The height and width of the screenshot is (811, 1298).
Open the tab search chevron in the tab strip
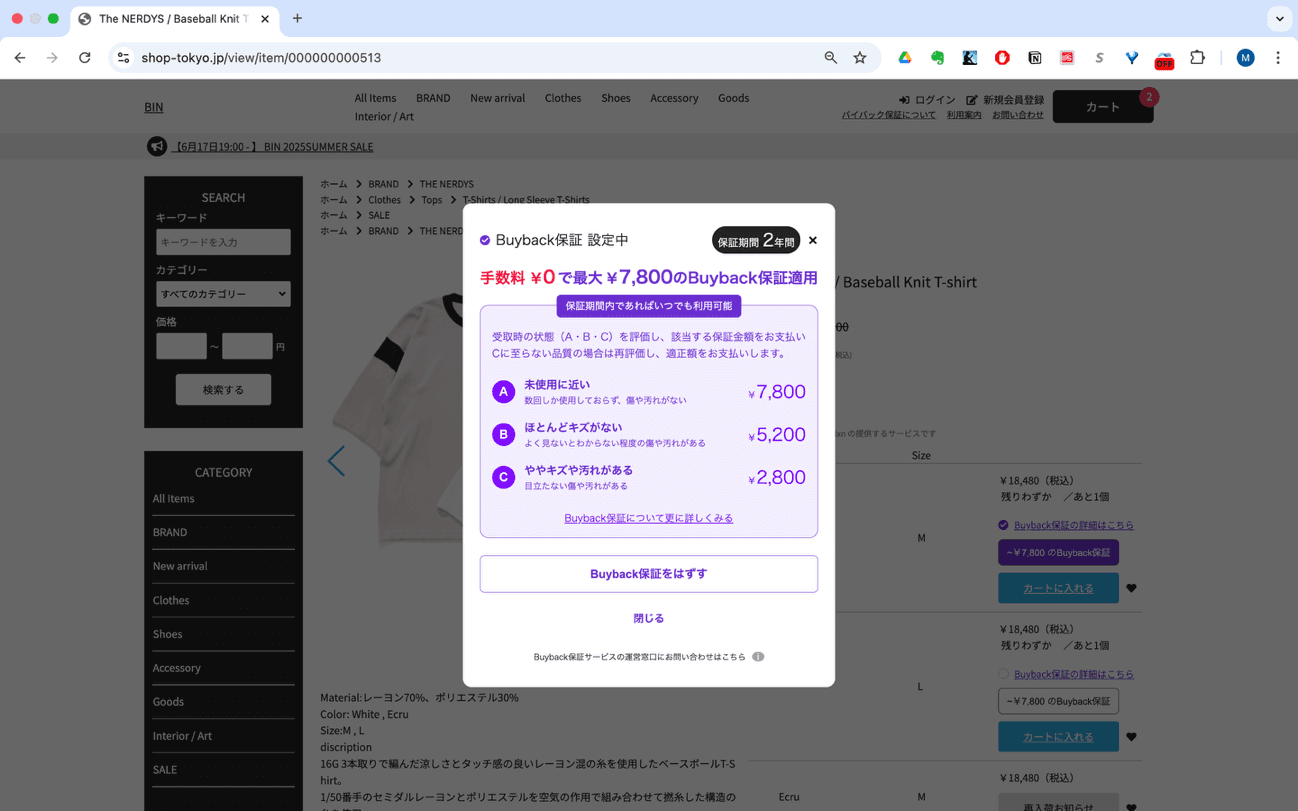point(1280,18)
